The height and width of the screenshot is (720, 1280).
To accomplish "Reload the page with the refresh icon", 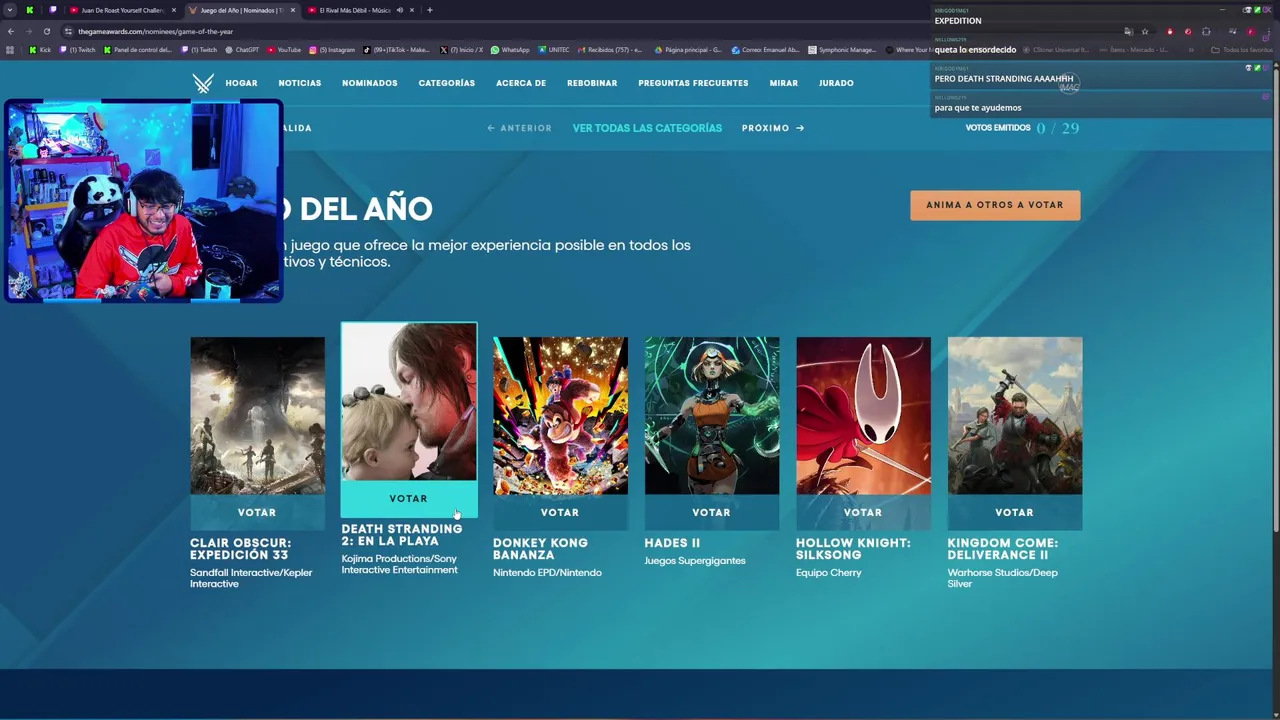I will [46, 31].
